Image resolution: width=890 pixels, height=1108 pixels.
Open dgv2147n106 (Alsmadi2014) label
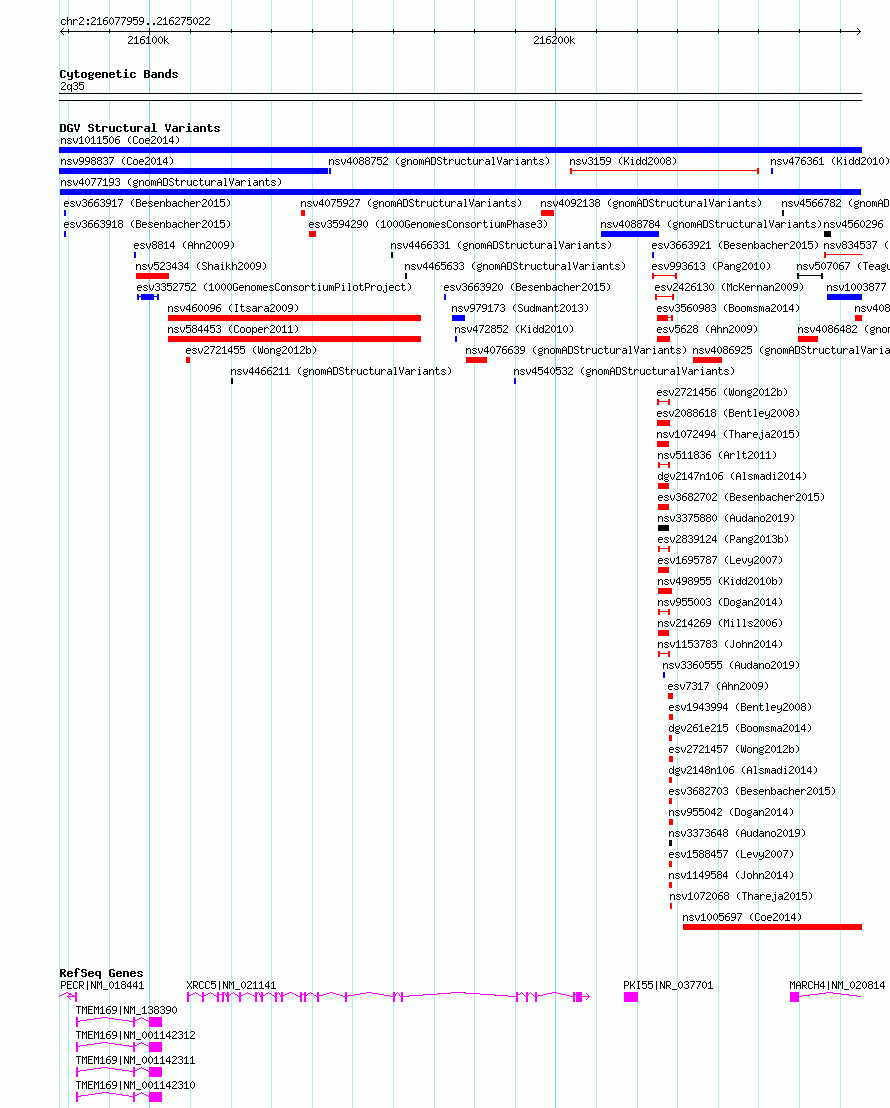tap(732, 476)
